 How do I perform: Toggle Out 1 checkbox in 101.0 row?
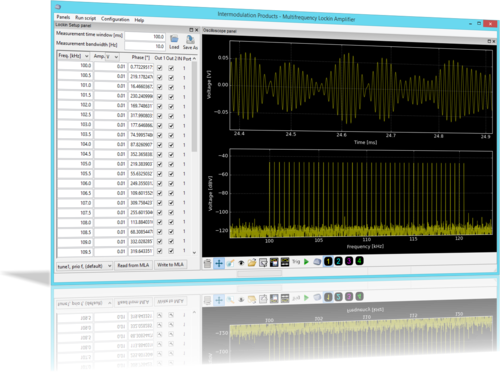point(160,87)
